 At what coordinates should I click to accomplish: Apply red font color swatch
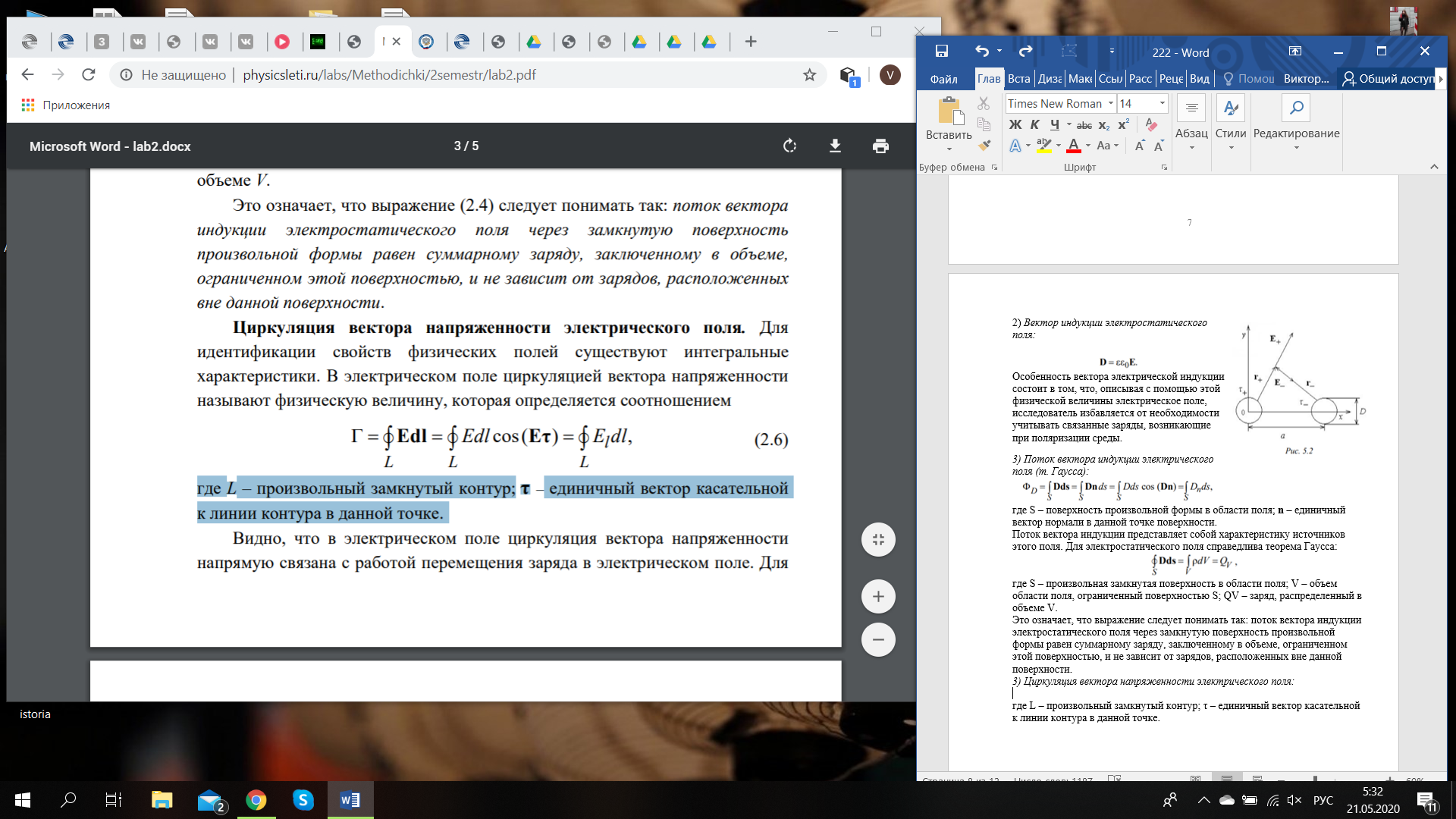pyautogui.click(x=1074, y=146)
